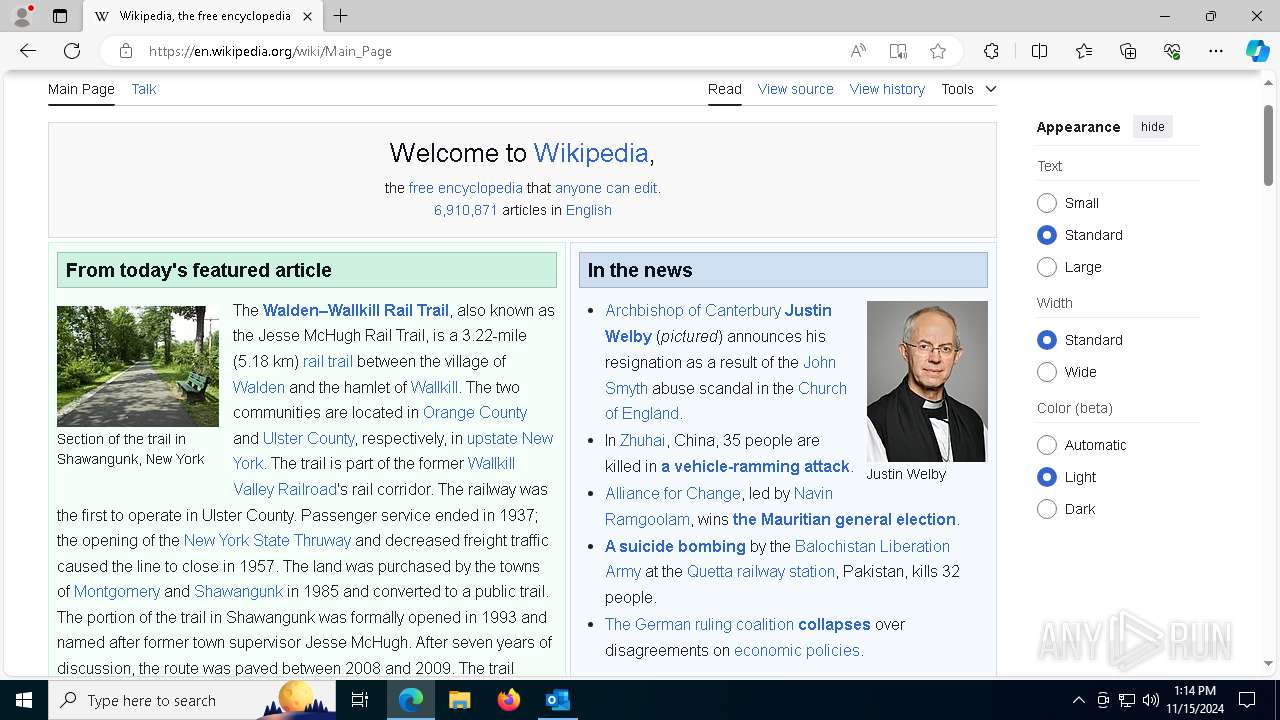Viewport: 1280px width, 720px height.
Task: Hide the Appearance panel
Action: pos(1152,127)
